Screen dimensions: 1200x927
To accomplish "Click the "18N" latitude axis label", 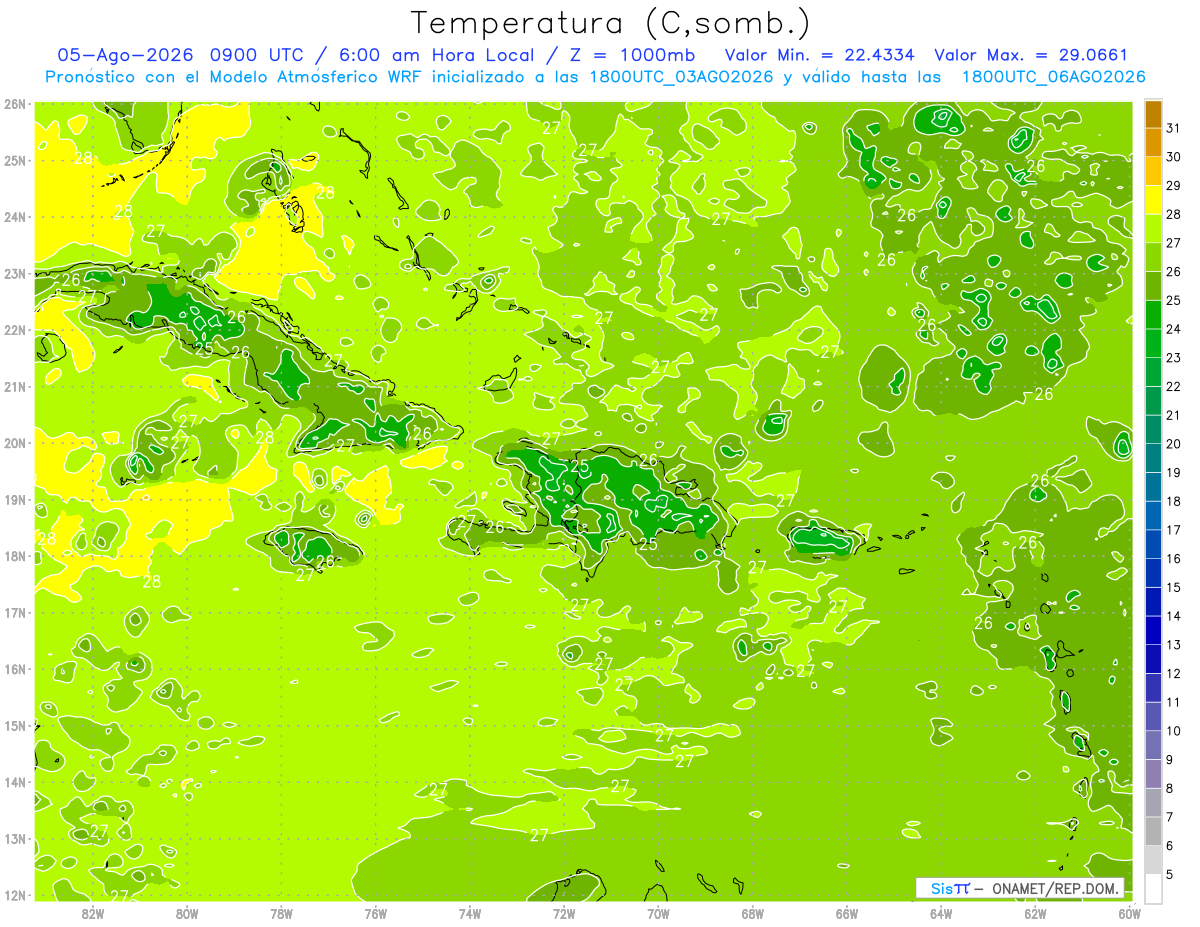I will click(x=14, y=556).
